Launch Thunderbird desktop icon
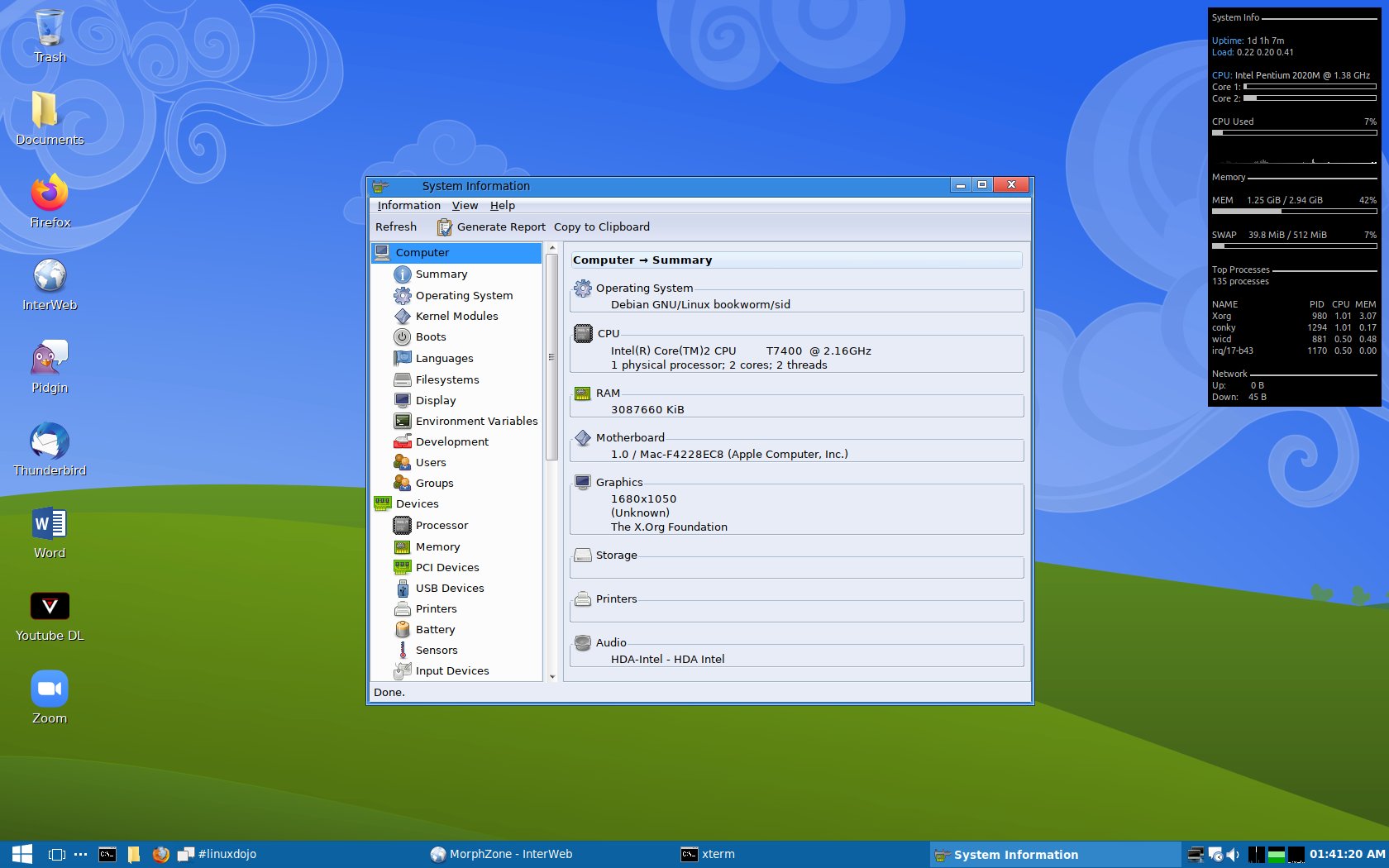Screen dimensions: 1389x868 tap(50, 450)
